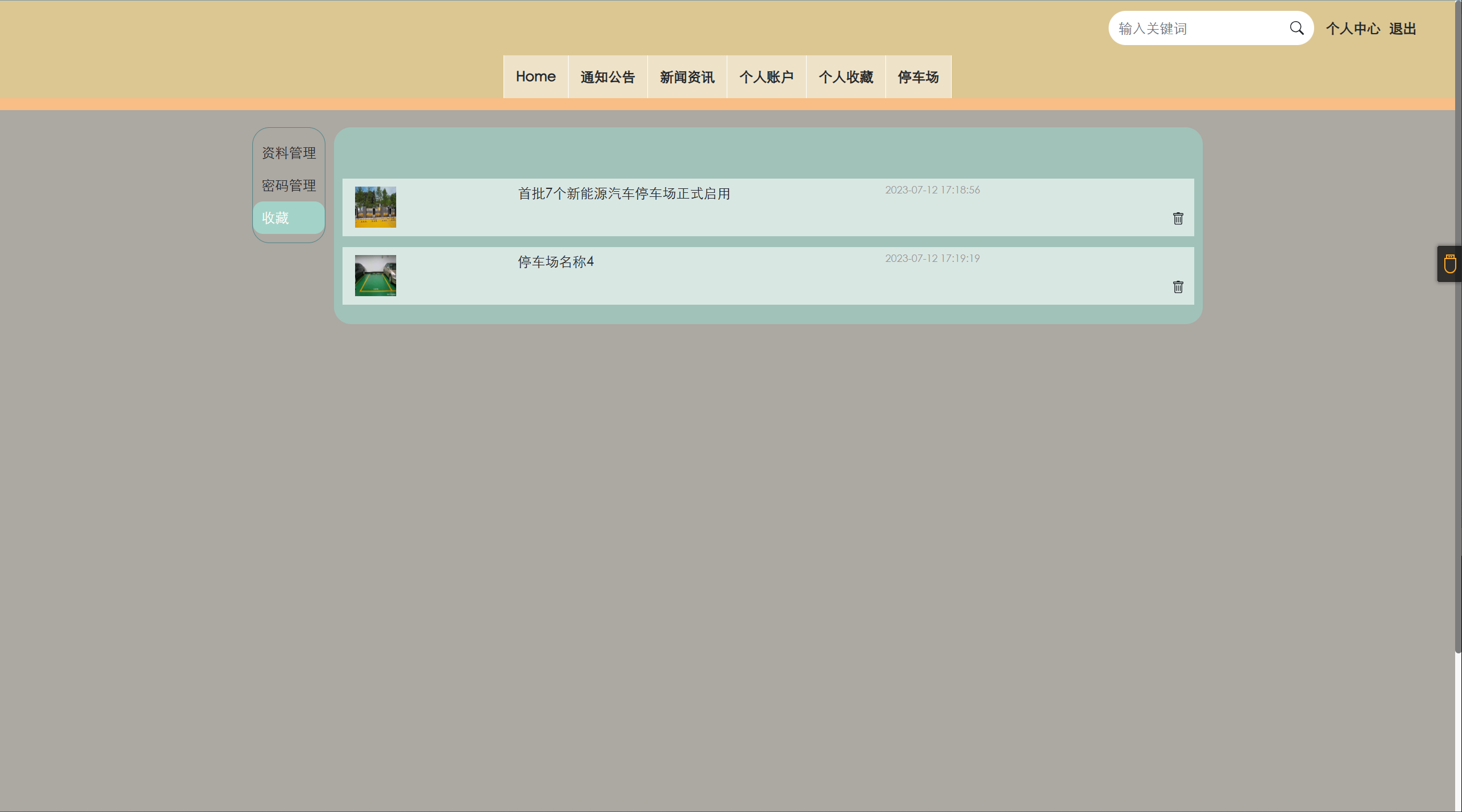Select the 个人收藏 navigation tab

tap(845, 77)
